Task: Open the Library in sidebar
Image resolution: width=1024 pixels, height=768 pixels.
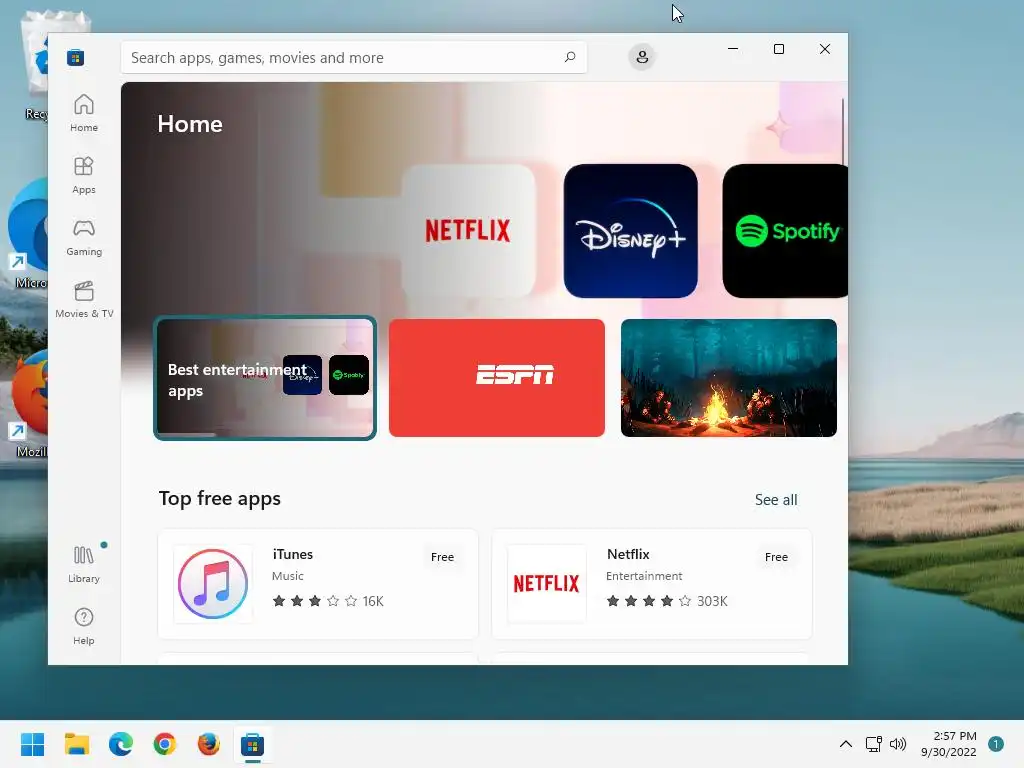Action: [x=84, y=564]
